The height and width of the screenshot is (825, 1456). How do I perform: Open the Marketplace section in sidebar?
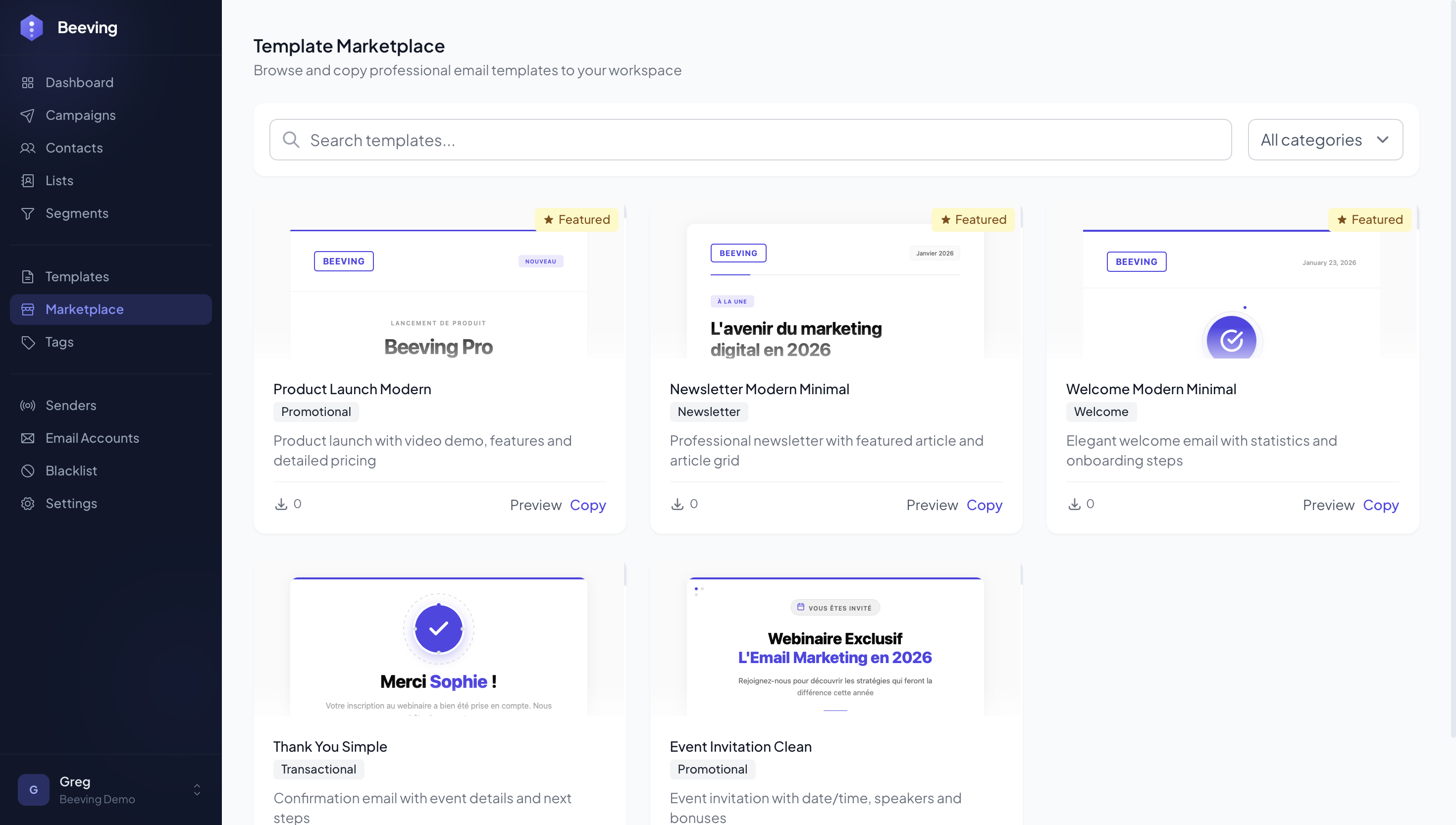coord(84,309)
